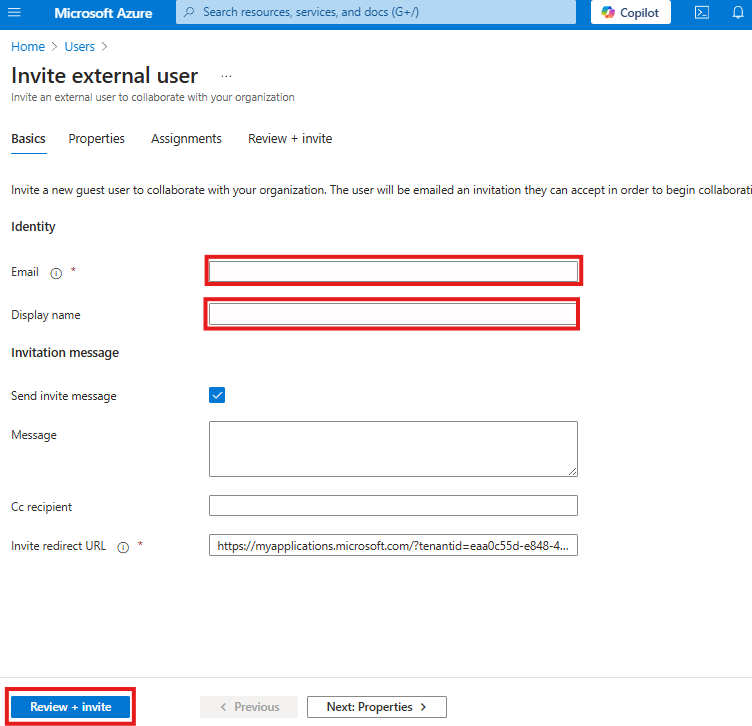This screenshot has height=726, width=752.
Task: Switch to the Assignments tab
Action: 186,139
